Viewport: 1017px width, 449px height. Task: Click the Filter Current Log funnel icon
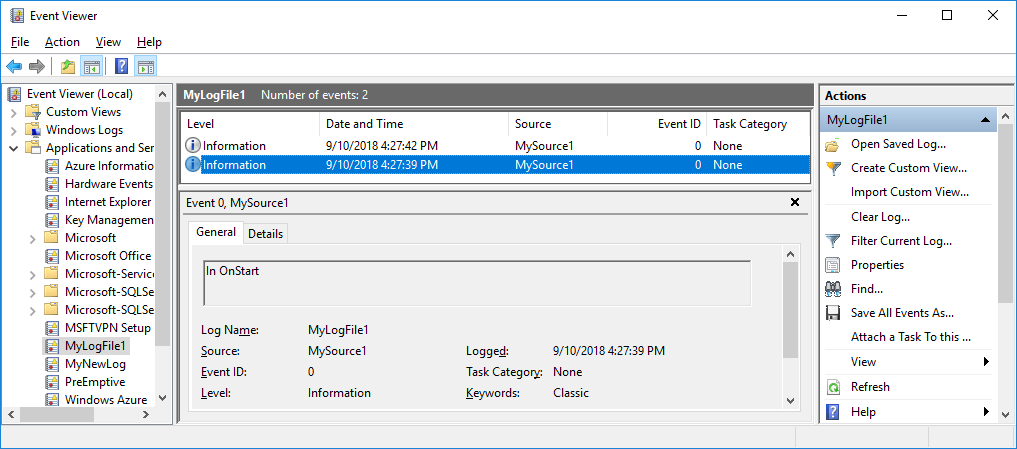[833, 241]
